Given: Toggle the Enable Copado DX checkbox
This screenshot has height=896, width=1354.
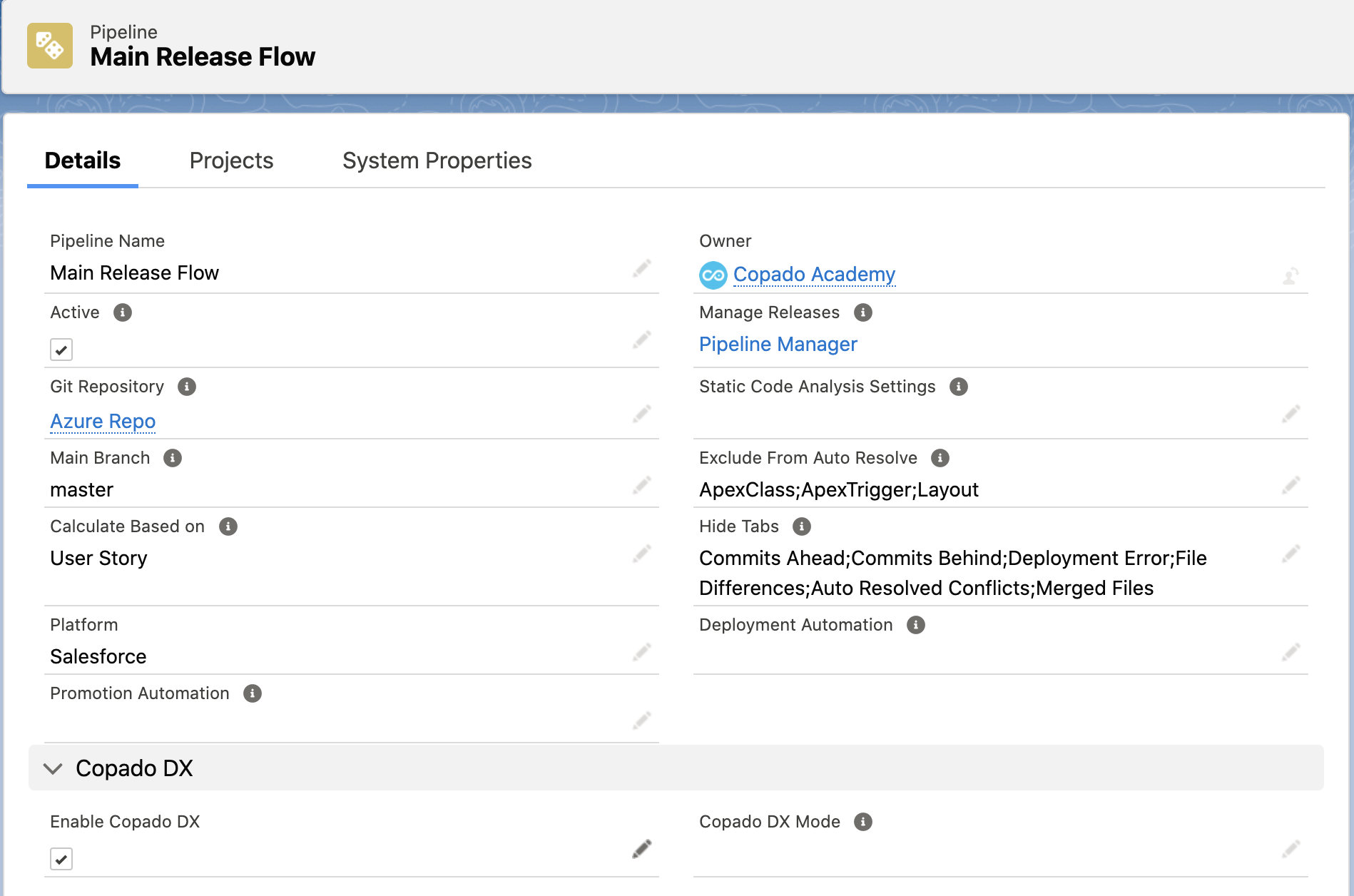Looking at the screenshot, I should (61, 859).
